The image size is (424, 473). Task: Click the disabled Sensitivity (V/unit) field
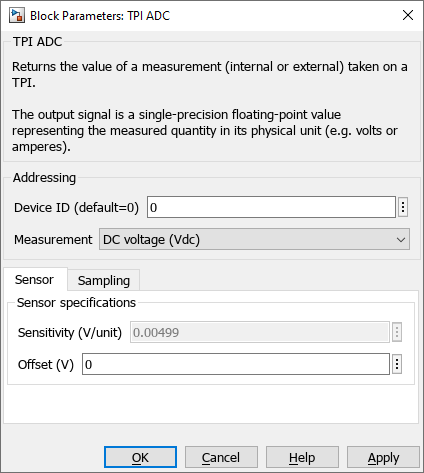tap(260, 332)
